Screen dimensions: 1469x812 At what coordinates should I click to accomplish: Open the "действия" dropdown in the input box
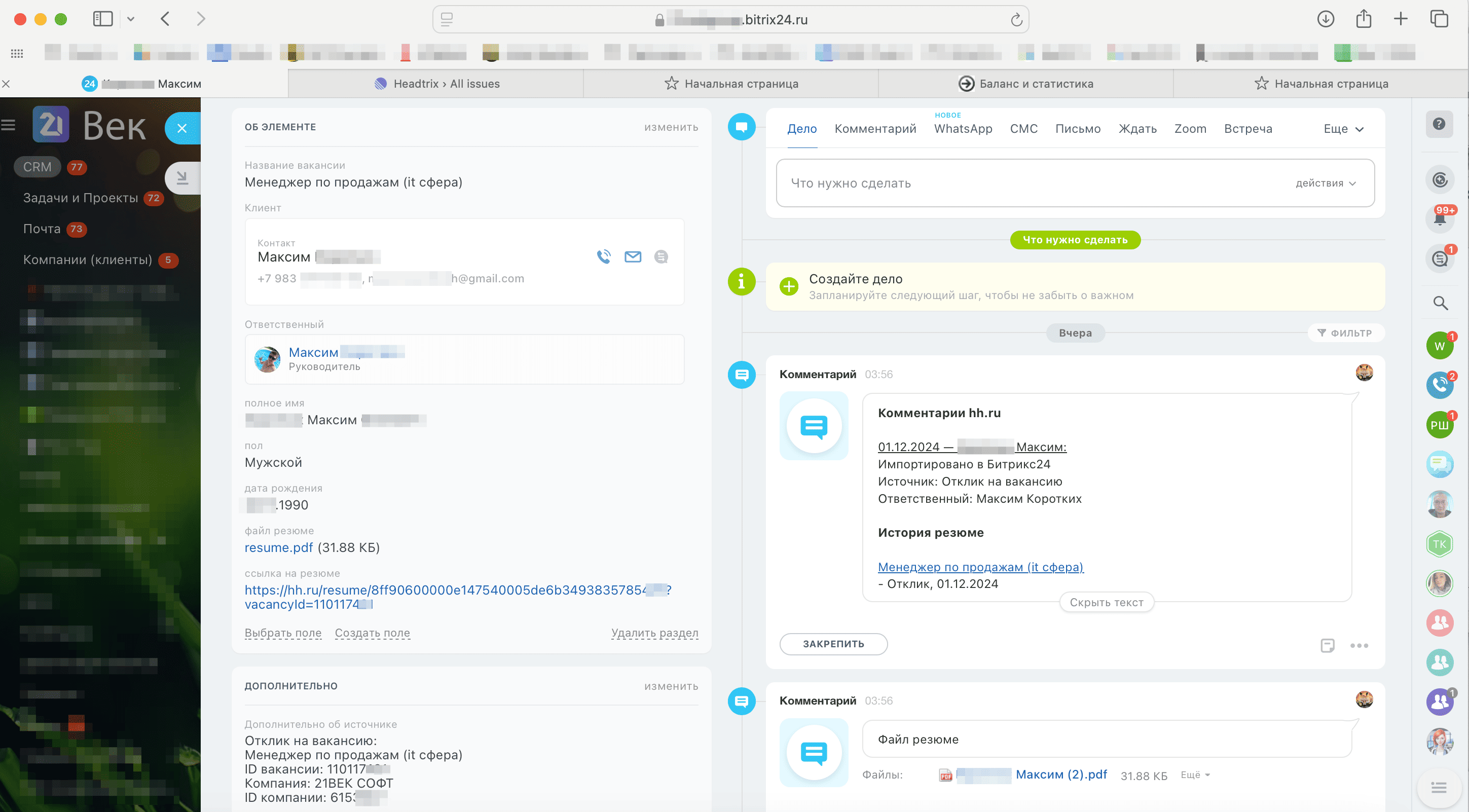click(1325, 183)
